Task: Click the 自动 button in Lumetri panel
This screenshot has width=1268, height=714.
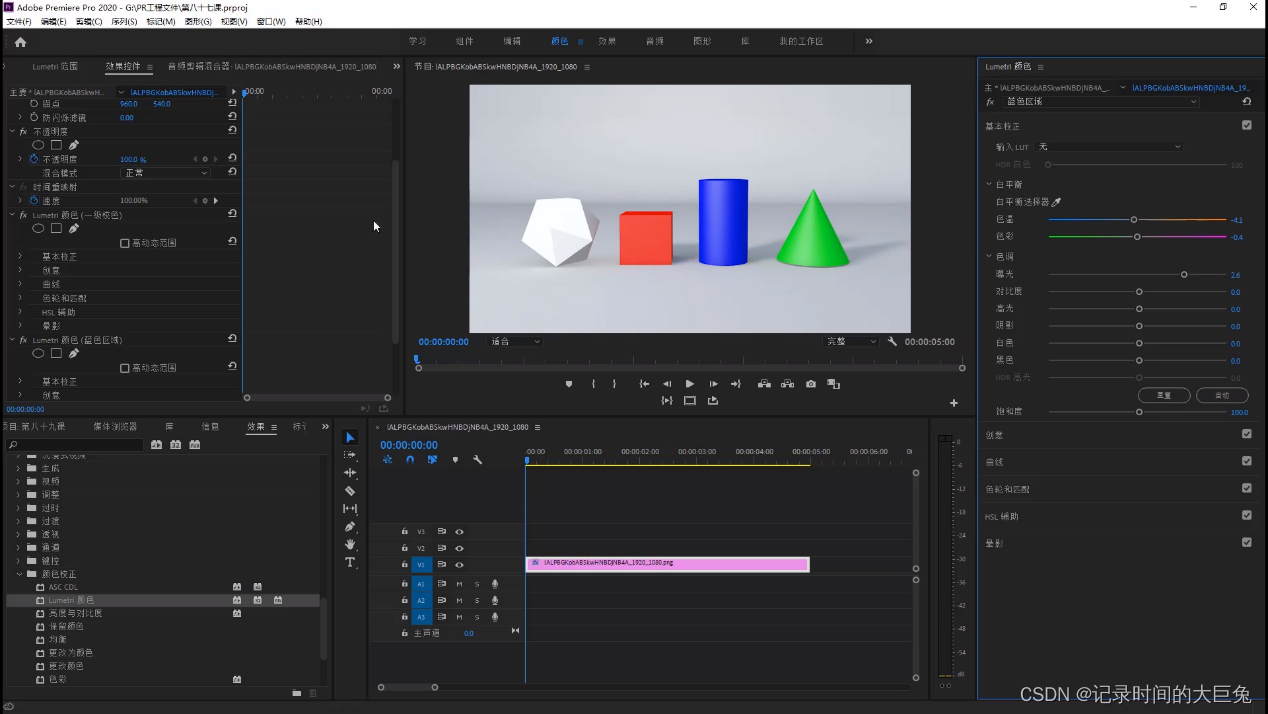Action: 1221,395
